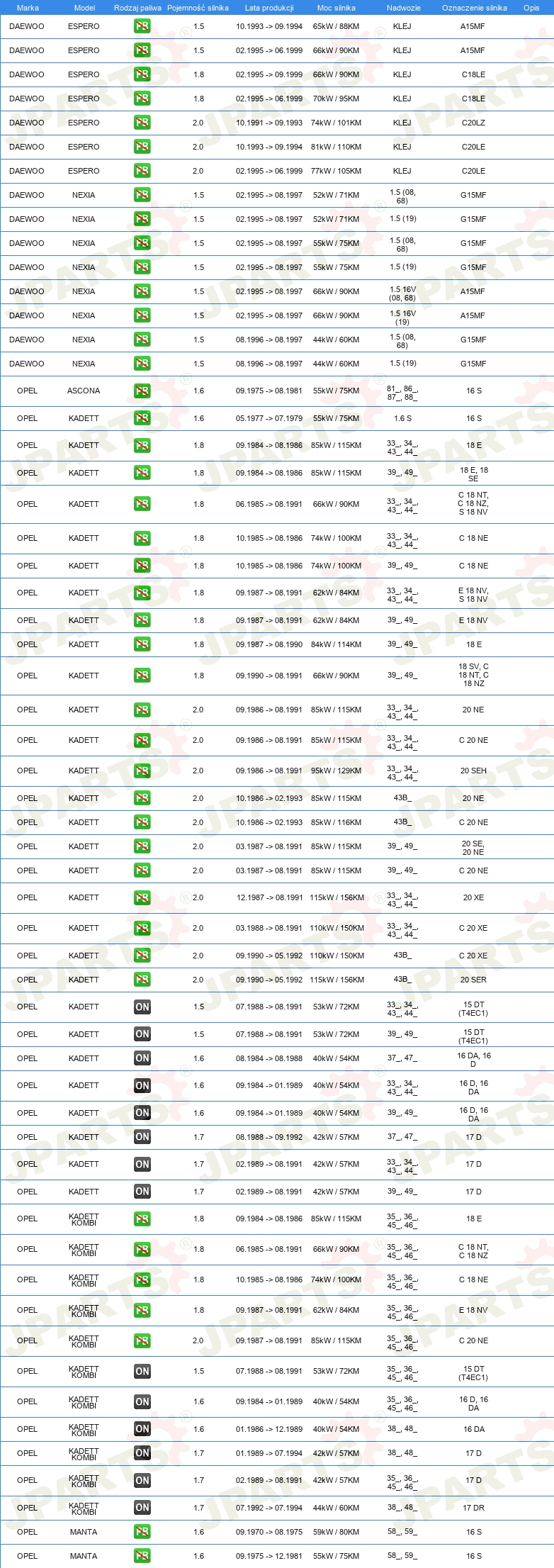Viewport: 554px width, 1568px height.
Task: Click petrol icon in Manta 09.1975->12.1981 row
Action: [x=142, y=1556]
